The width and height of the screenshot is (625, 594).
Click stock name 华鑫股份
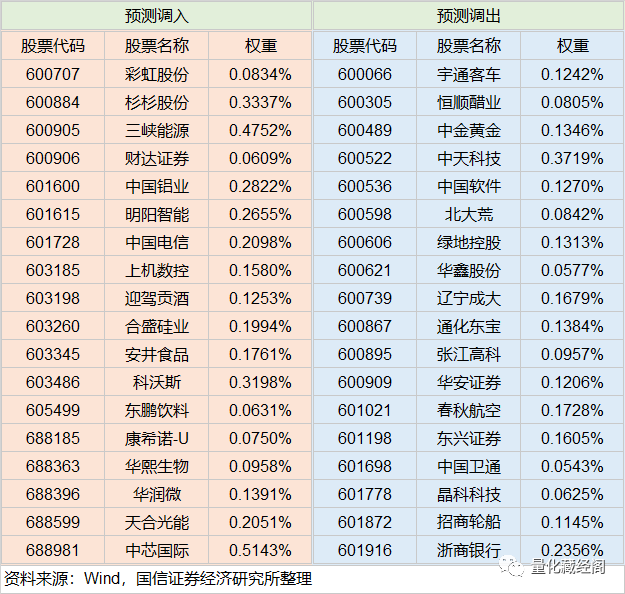pos(468,270)
